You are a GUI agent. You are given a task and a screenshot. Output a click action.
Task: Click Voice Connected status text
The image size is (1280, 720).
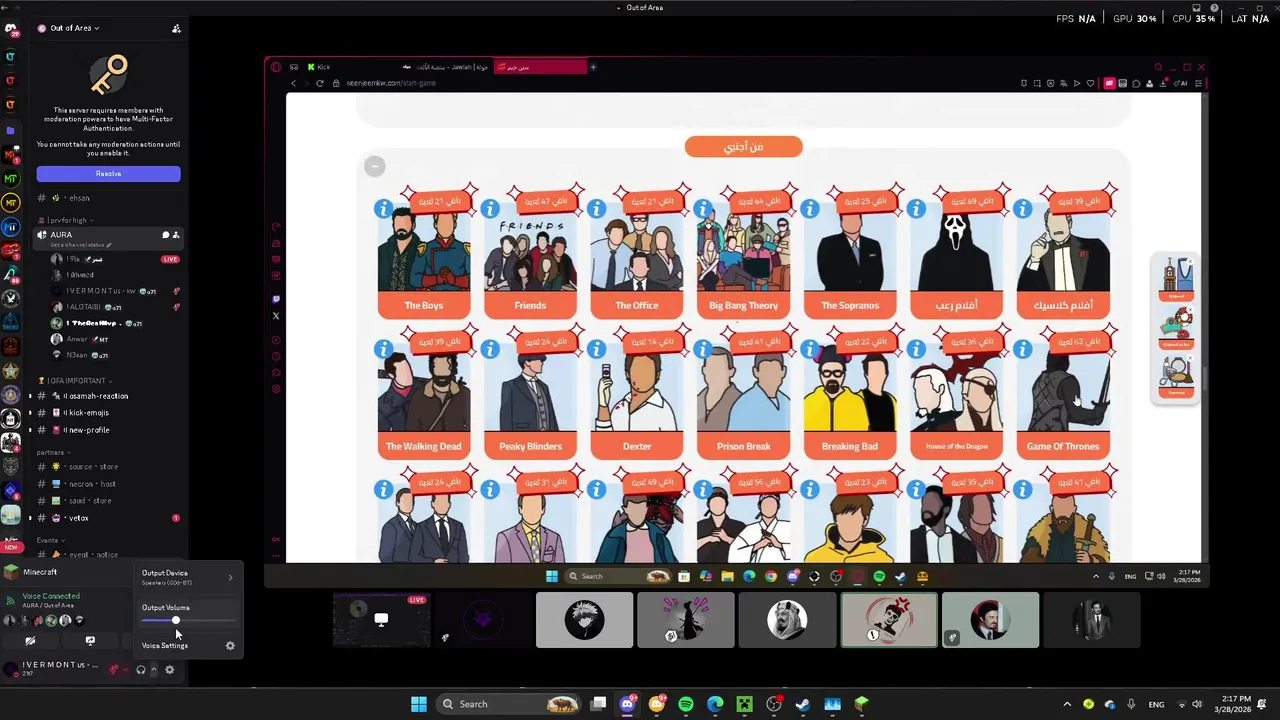tap(51, 596)
